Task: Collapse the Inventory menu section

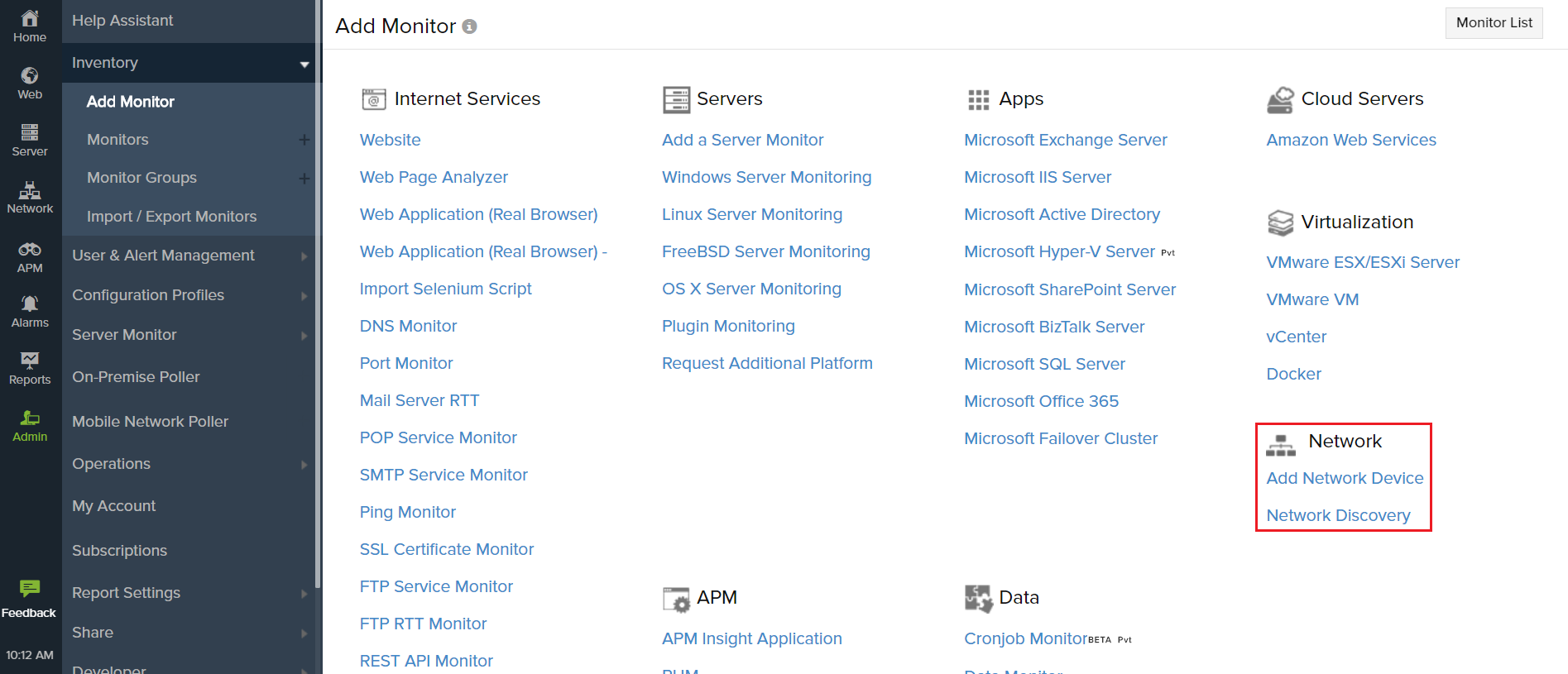Action: tap(304, 64)
